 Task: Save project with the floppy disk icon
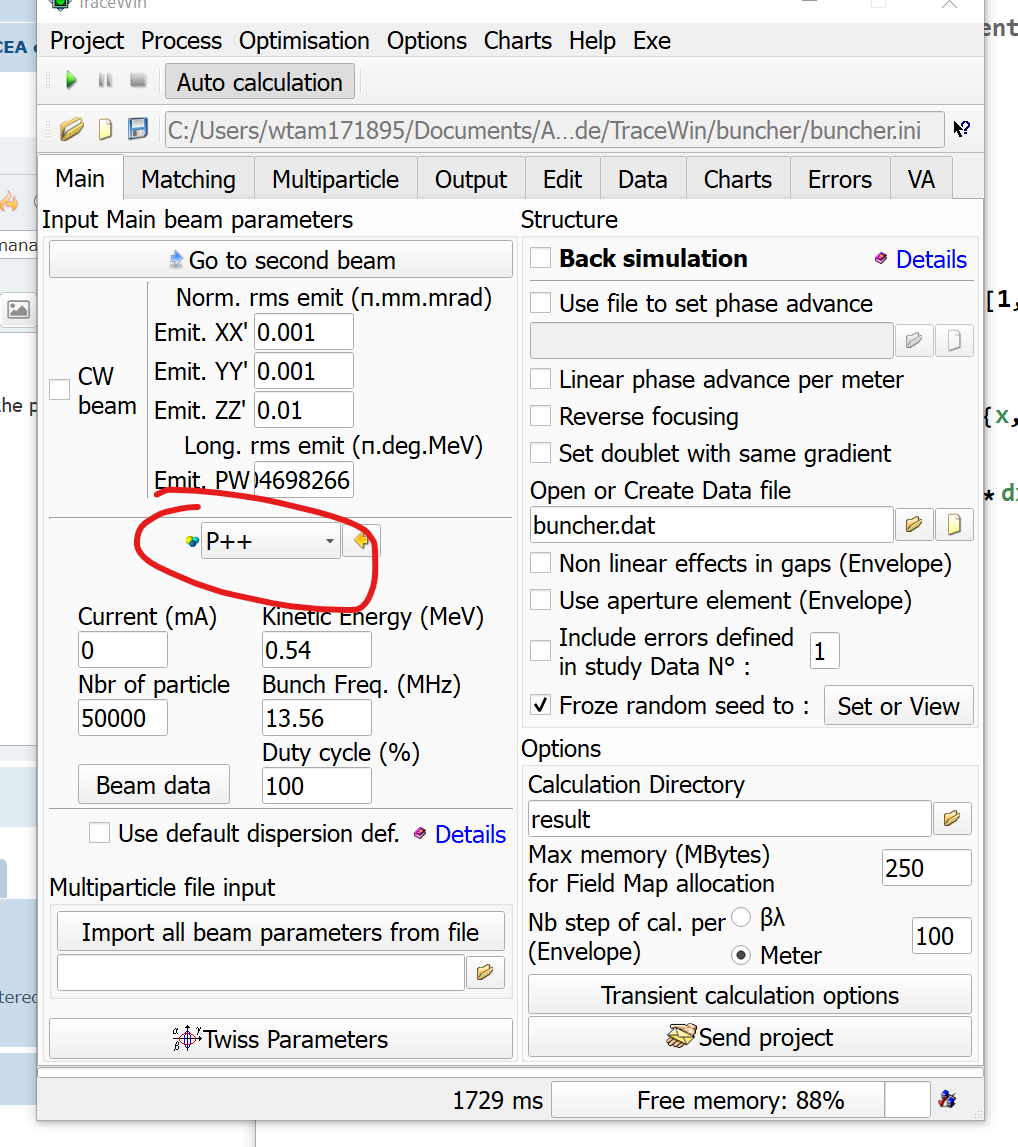137,129
